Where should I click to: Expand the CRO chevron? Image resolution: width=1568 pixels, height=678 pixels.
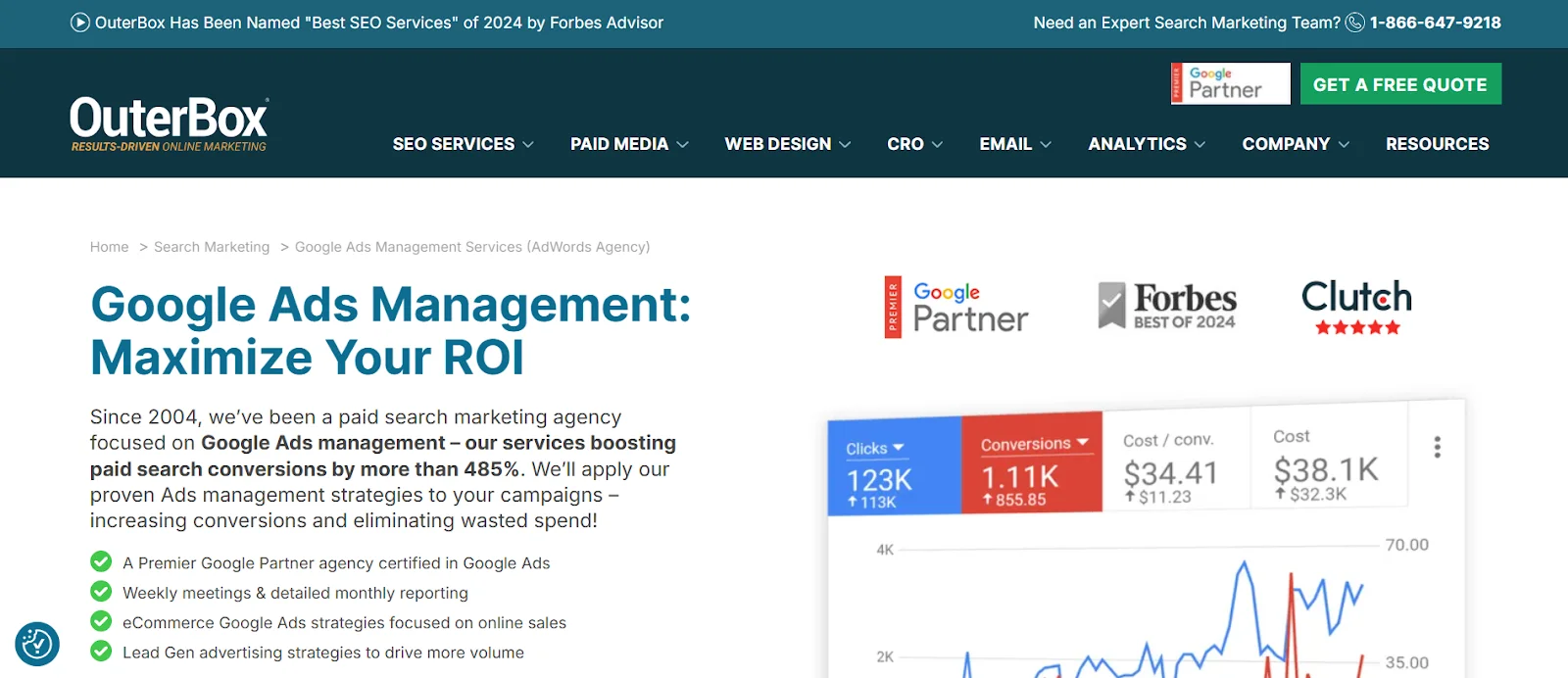pos(937,144)
